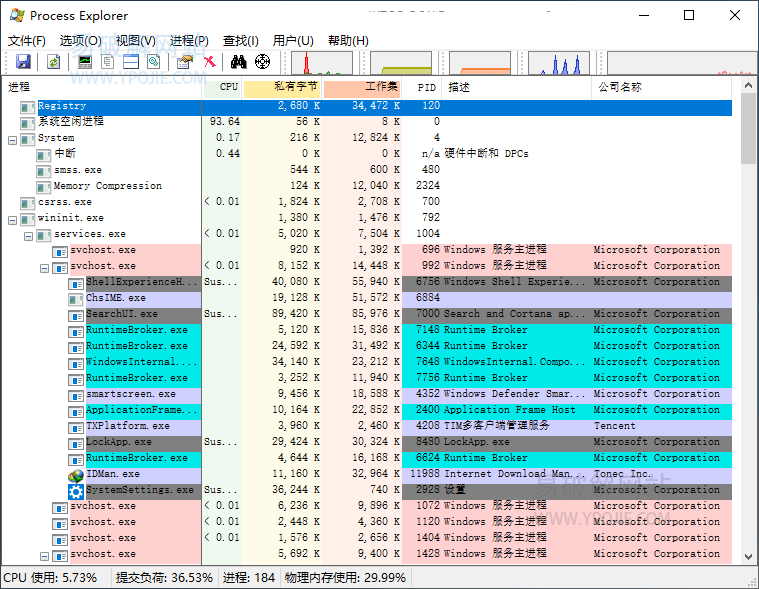Click the Save floppy disk toolbar icon

[x=23, y=62]
